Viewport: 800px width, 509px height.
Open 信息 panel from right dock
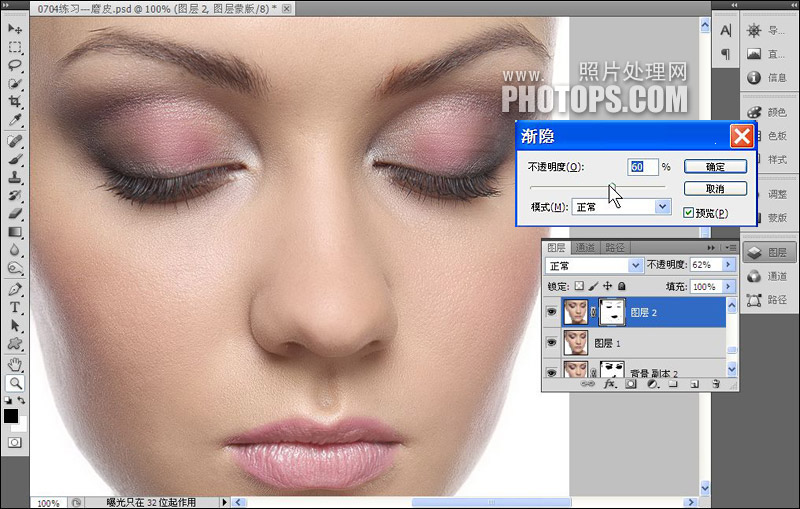click(769, 78)
